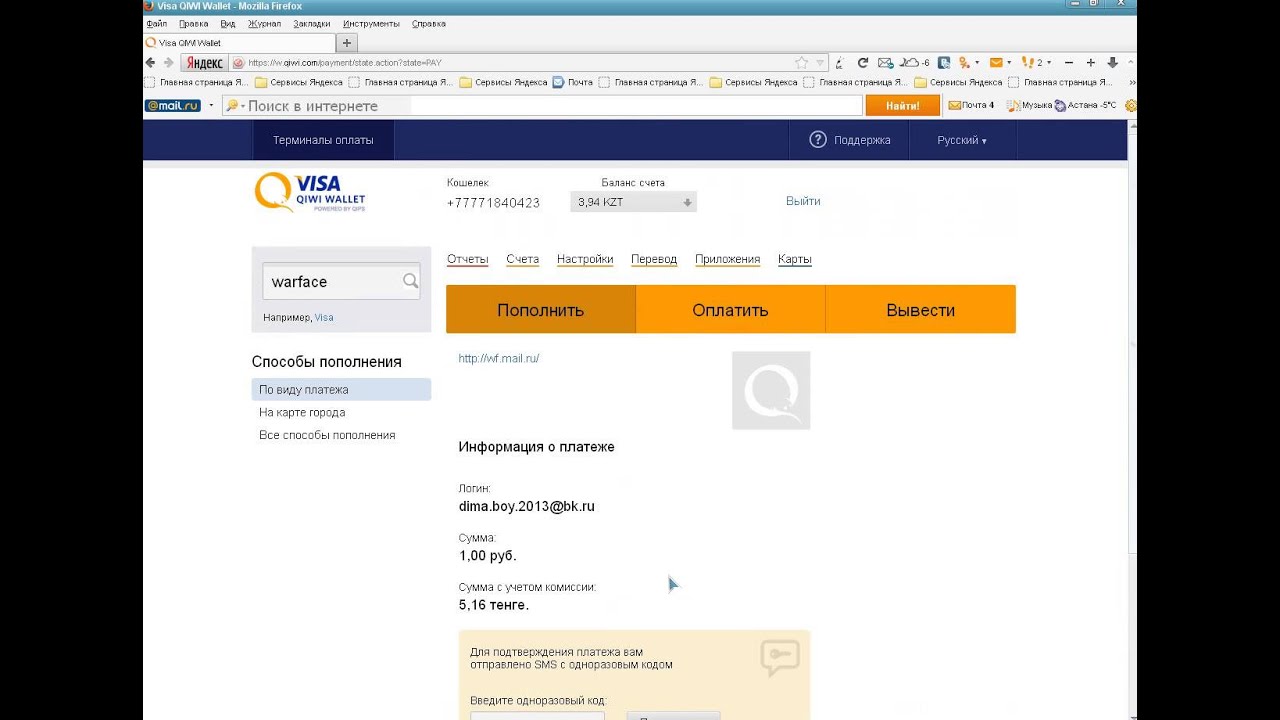Click the Почта 4 mail toolbar item
This screenshot has height=720, width=1280.
coord(971,105)
